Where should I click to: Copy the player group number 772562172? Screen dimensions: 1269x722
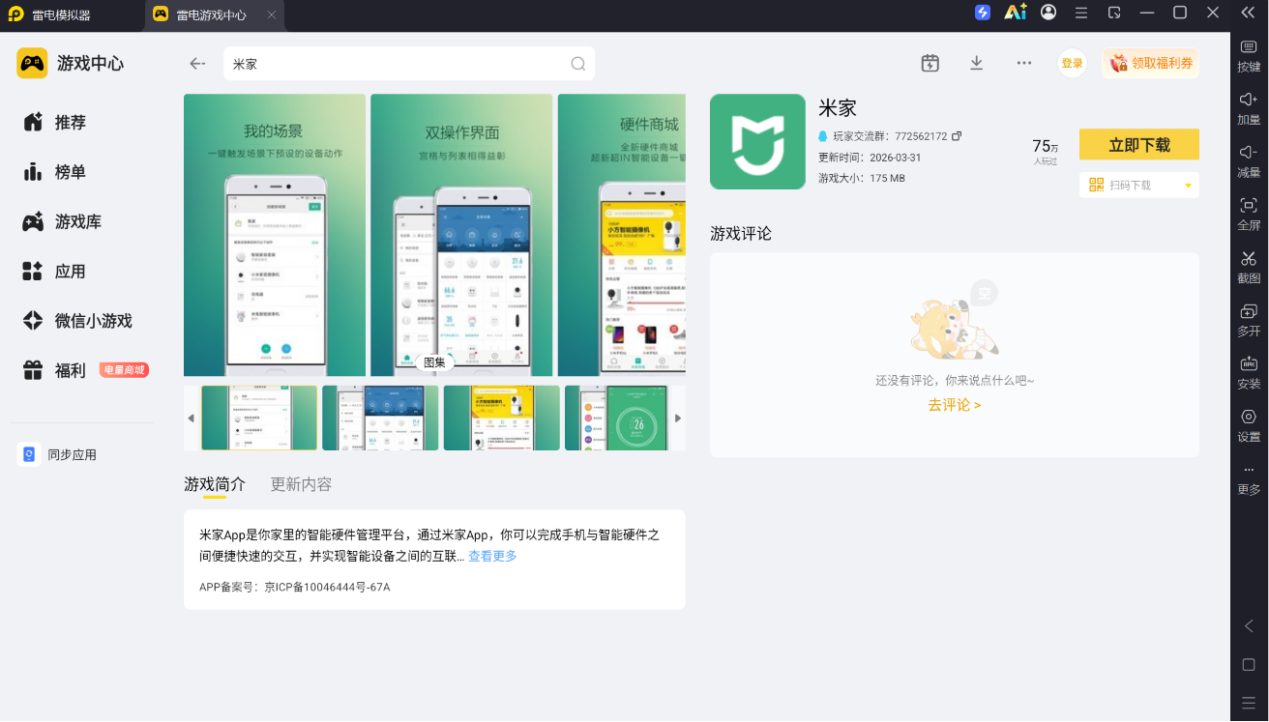pos(956,136)
